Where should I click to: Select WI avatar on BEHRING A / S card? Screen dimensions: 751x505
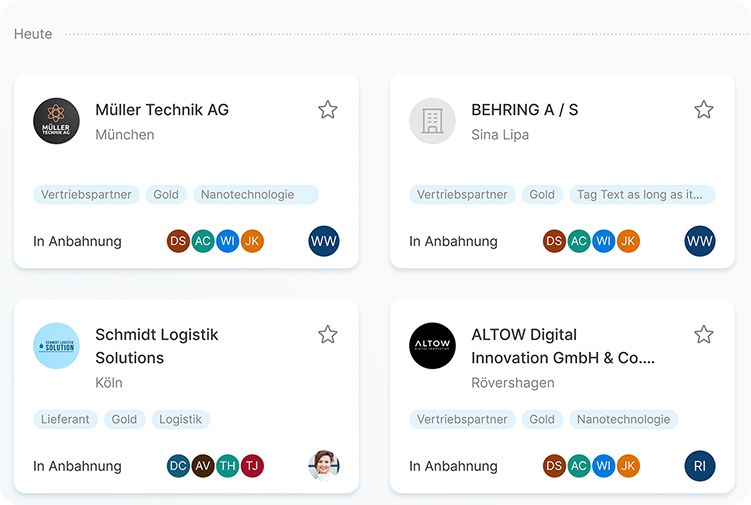click(x=603, y=241)
